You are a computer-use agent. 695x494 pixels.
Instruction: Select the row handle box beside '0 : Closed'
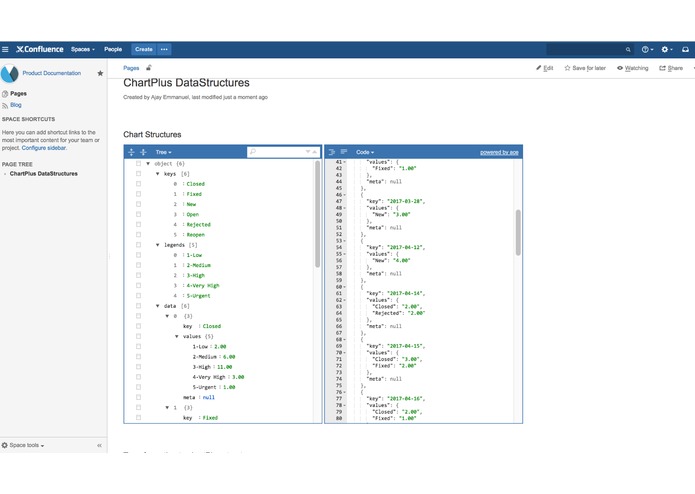point(138,184)
